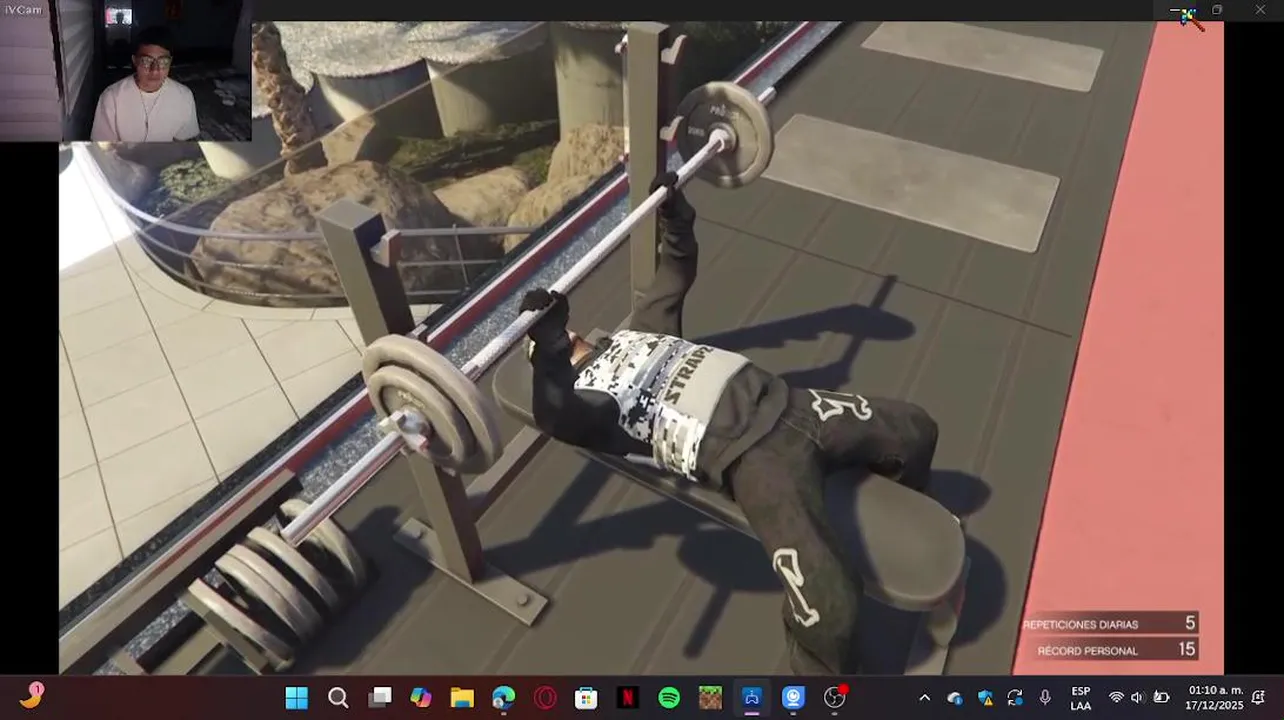Expand hidden tray icons chevron
The image size is (1284, 720).
pyautogui.click(x=924, y=698)
